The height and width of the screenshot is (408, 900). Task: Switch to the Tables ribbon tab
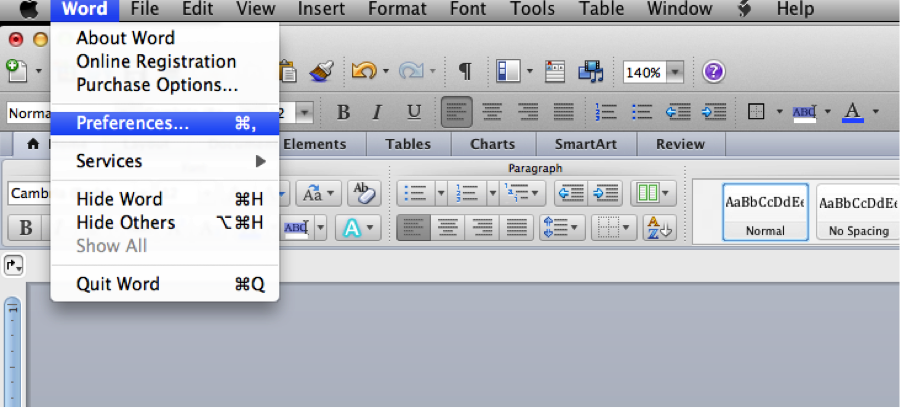click(409, 144)
